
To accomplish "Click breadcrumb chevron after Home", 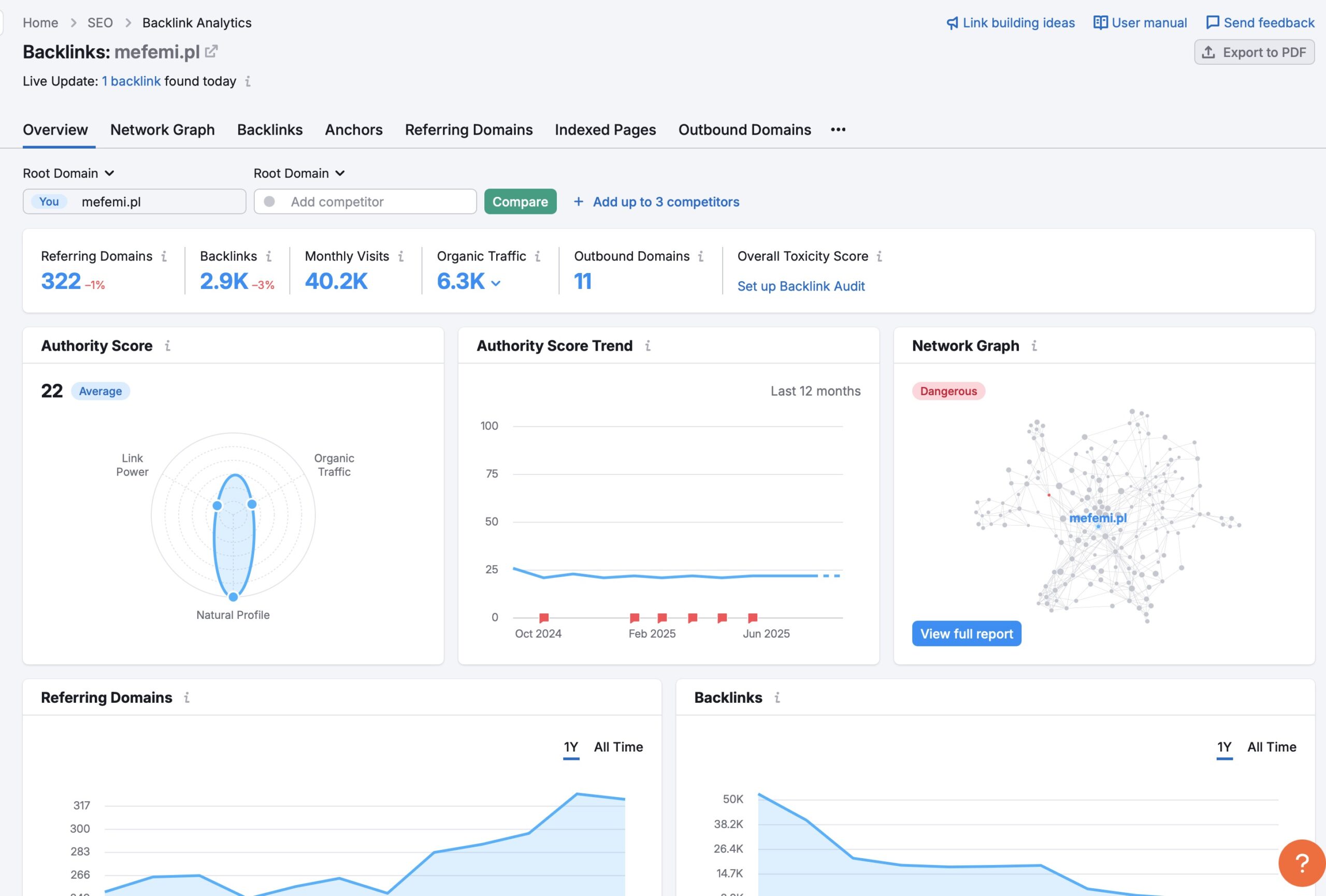I will (x=73, y=23).
